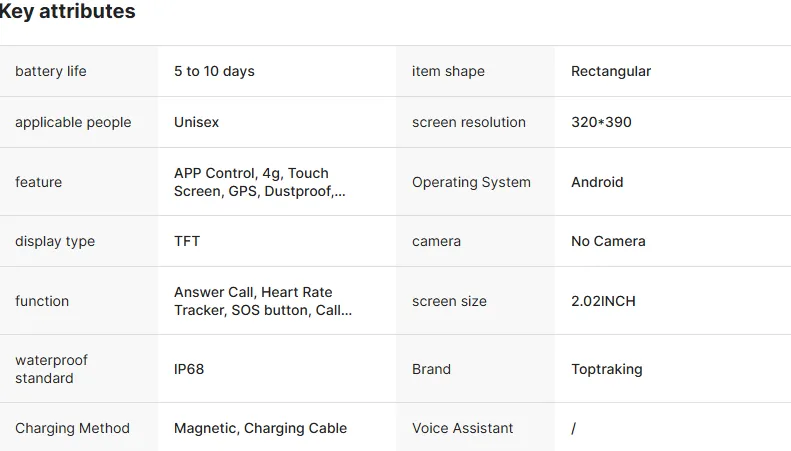Click the Voice Assistant label

point(463,428)
